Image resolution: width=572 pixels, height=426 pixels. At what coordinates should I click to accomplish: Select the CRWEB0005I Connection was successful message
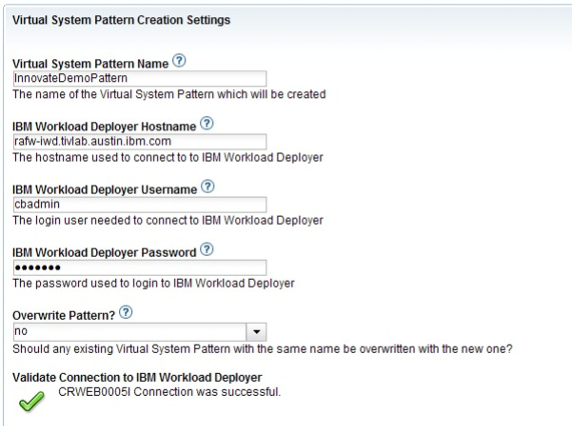point(170,392)
